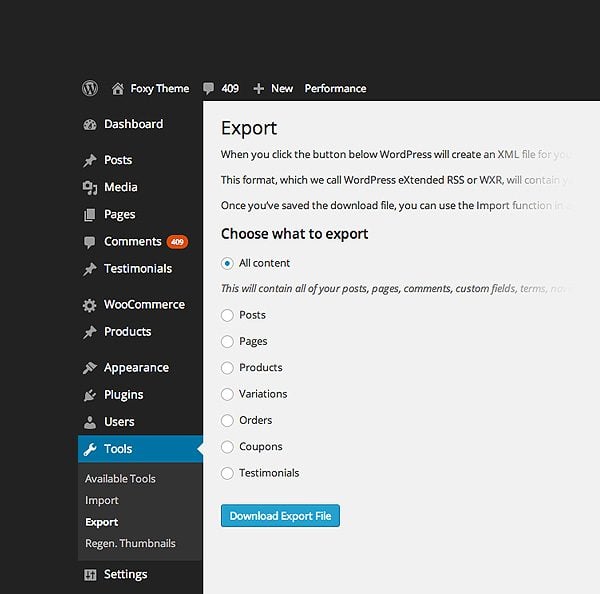Click the 'Choose what to export' heading
This screenshot has height=594, width=600.
pos(294,234)
